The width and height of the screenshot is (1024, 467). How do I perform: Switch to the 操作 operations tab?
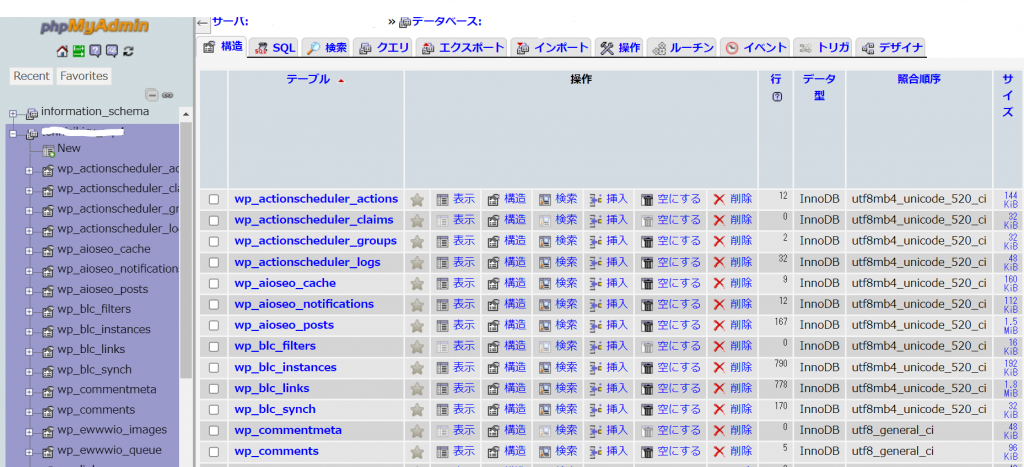click(620, 48)
